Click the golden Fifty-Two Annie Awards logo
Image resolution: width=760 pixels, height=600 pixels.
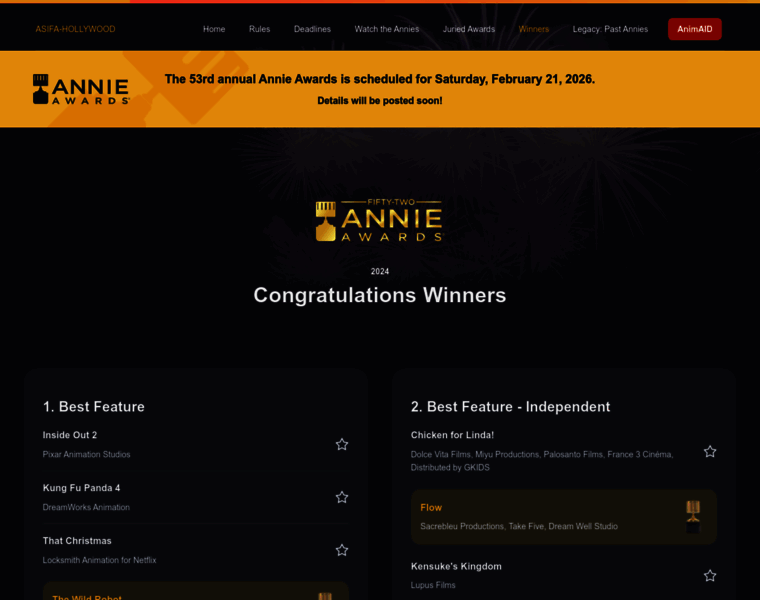point(380,221)
